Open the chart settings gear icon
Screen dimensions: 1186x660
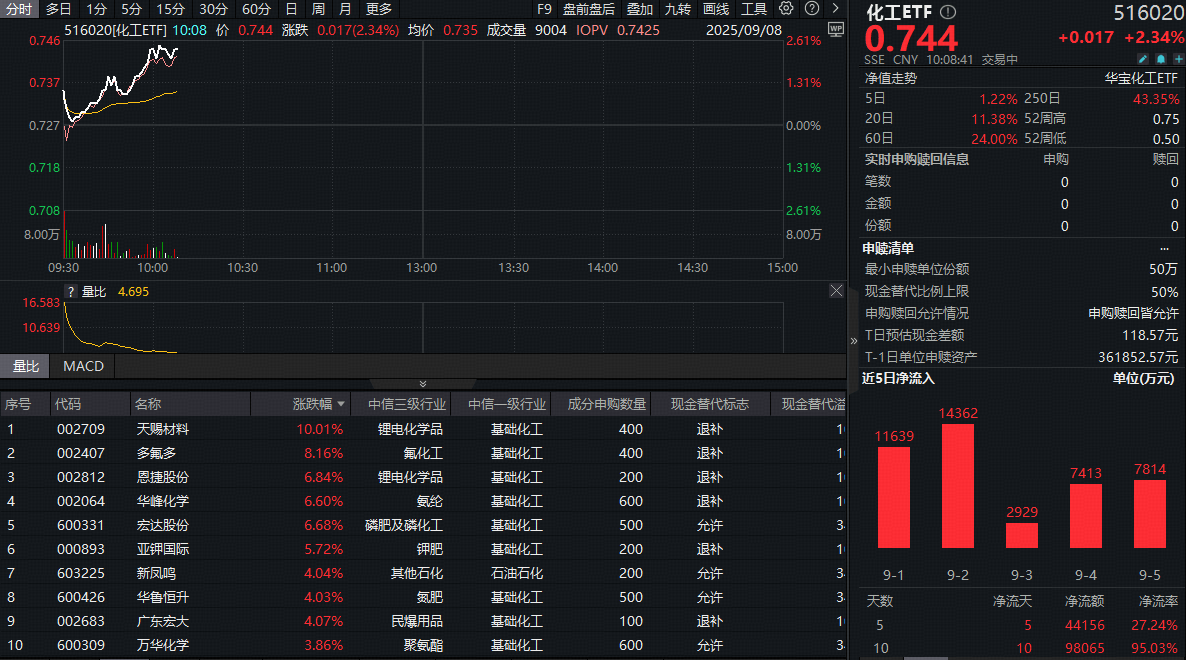(786, 9)
